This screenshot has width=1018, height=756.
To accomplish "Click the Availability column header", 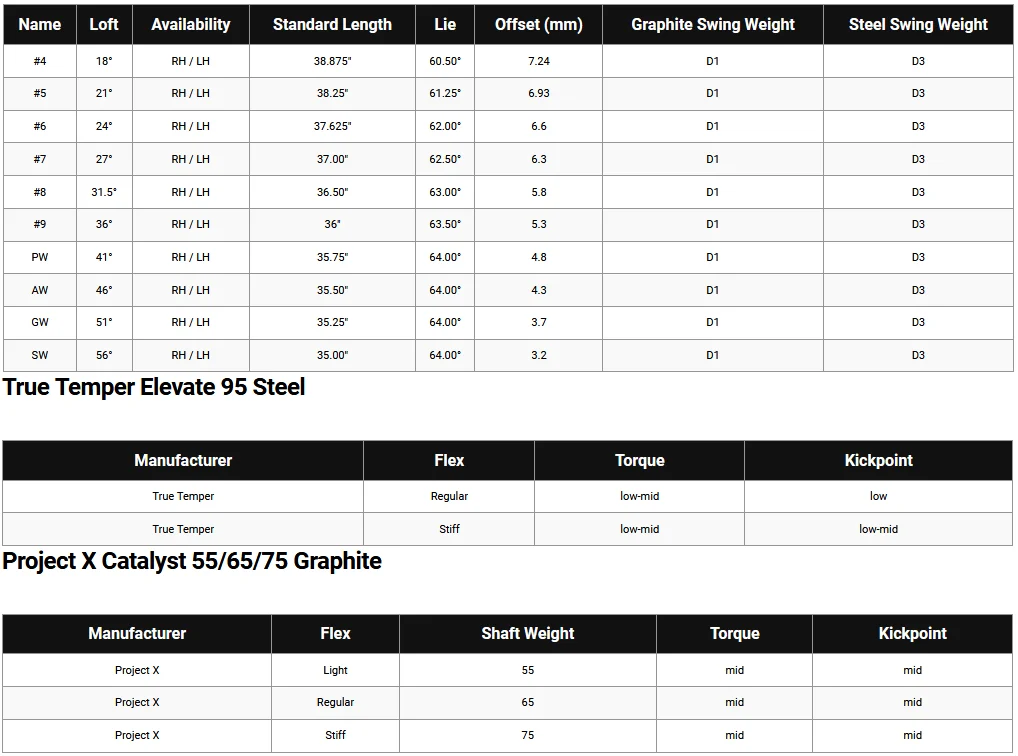I will [x=190, y=24].
